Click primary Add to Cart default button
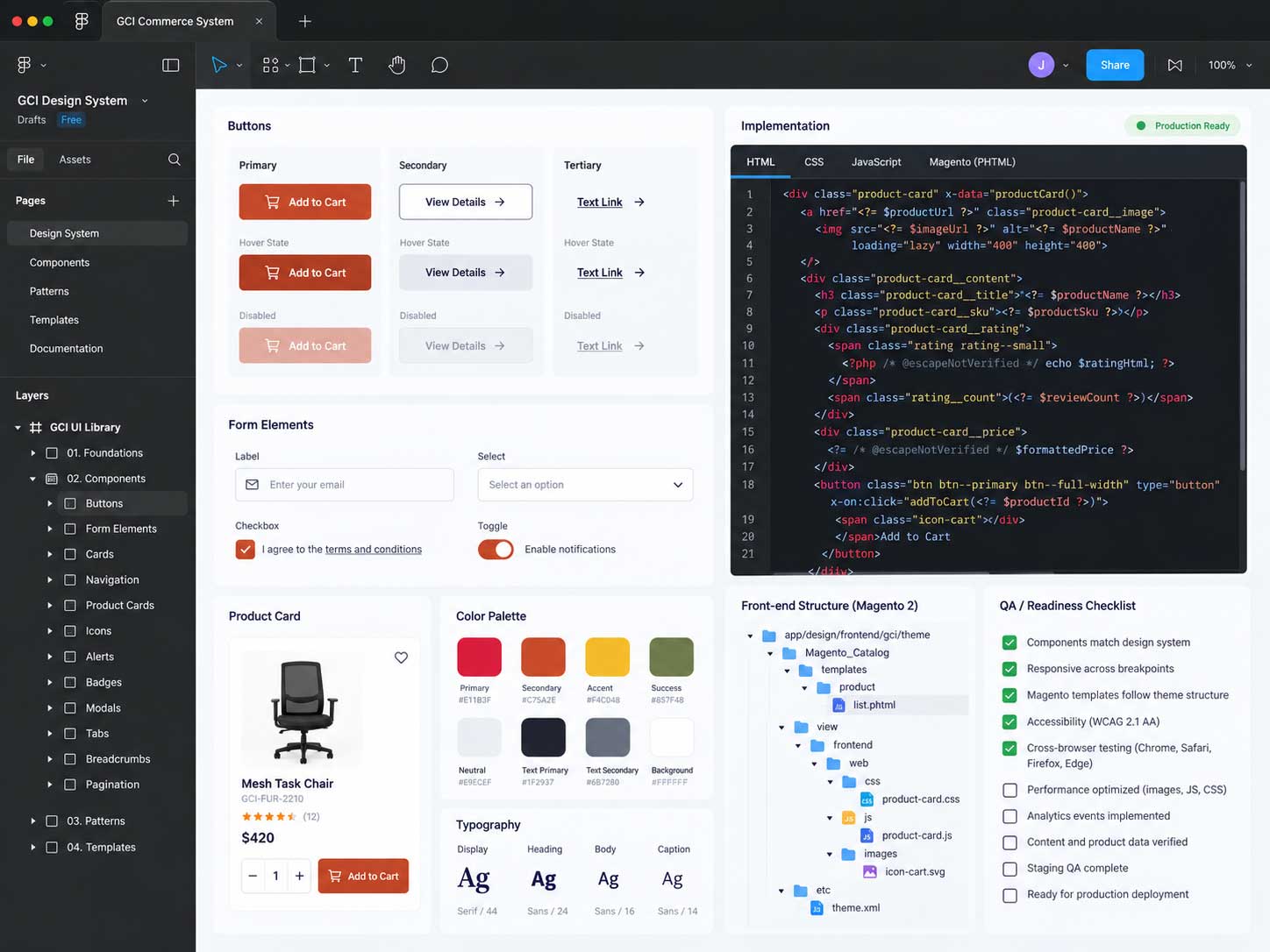Screen dimensions: 1270x952 305,202
